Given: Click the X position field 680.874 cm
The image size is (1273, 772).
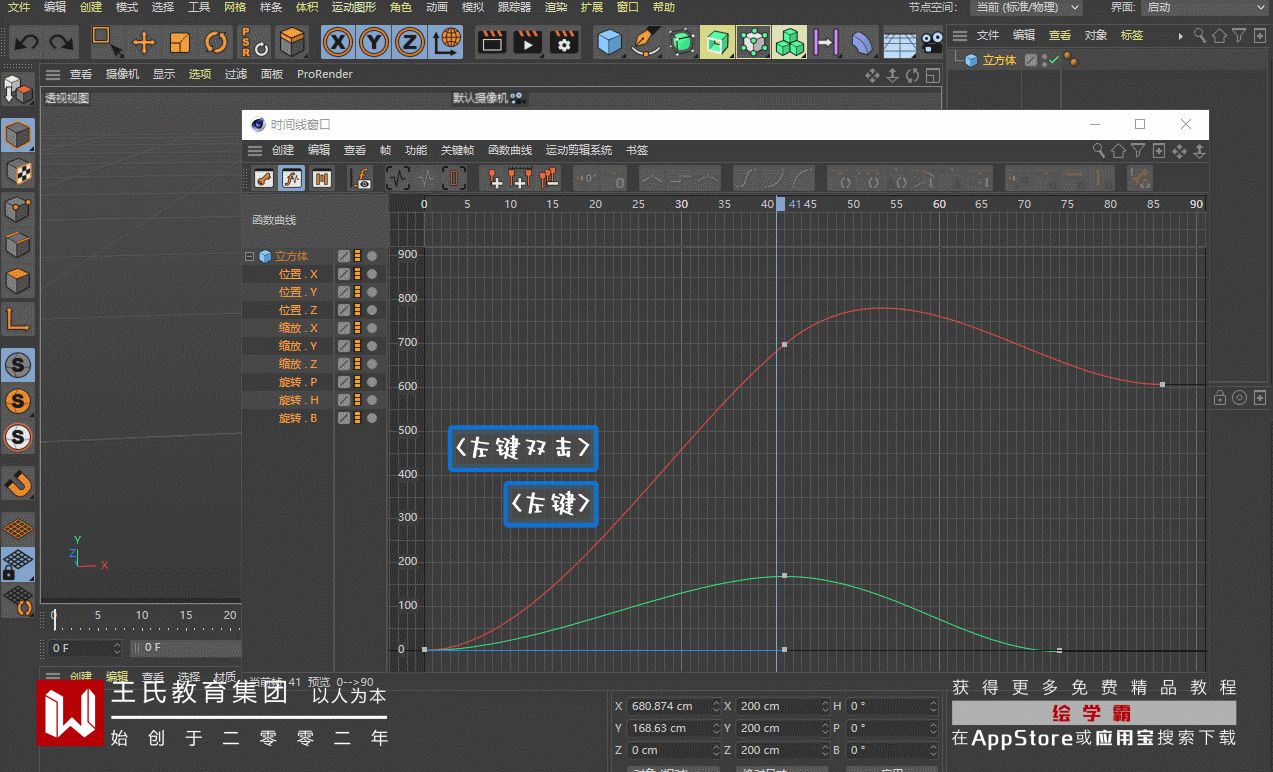Looking at the screenshot, I should [x=675, y=706].
